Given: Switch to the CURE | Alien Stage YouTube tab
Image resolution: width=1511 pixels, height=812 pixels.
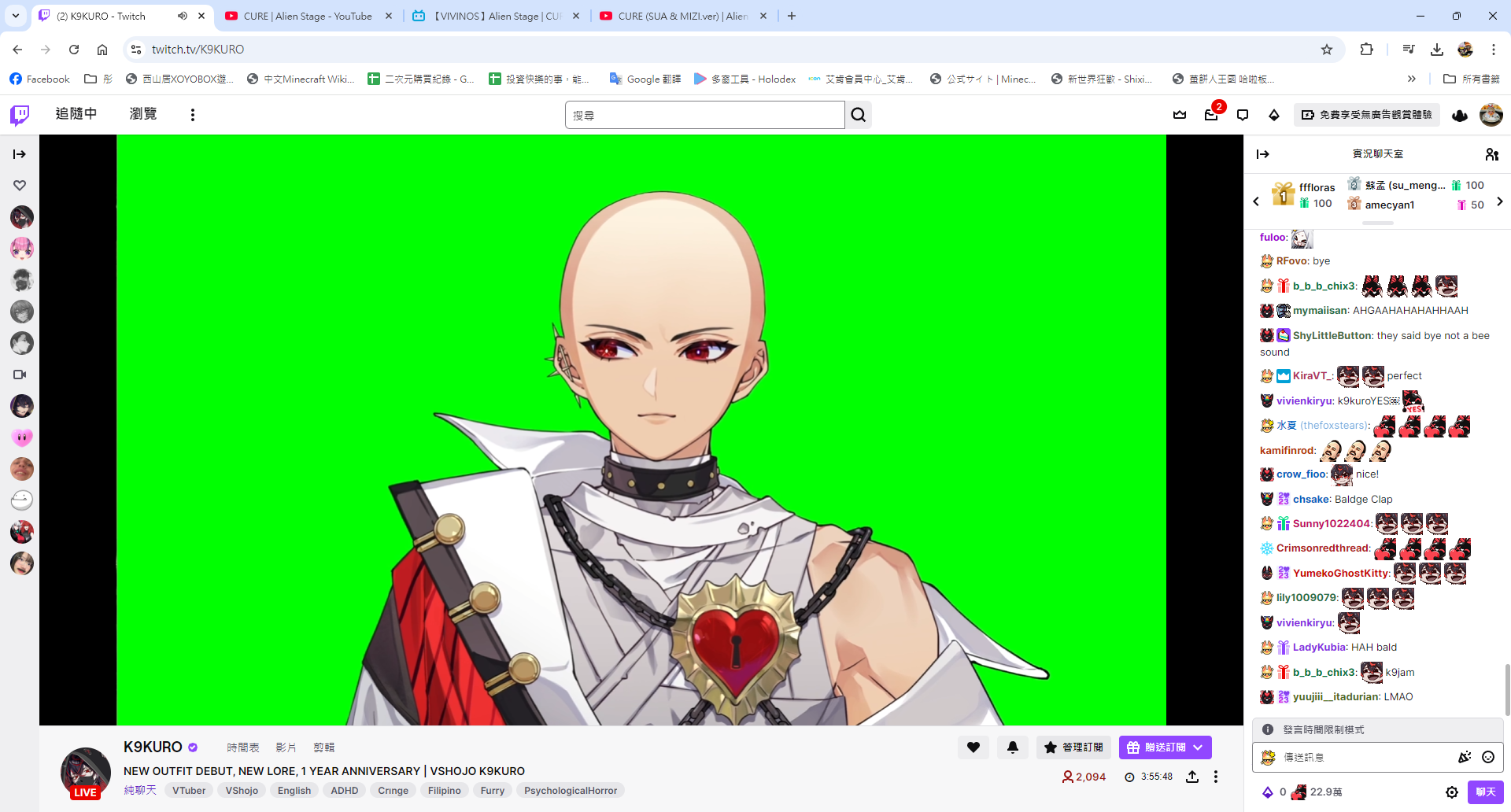Looking at the screenshot, I should point(308,16).
